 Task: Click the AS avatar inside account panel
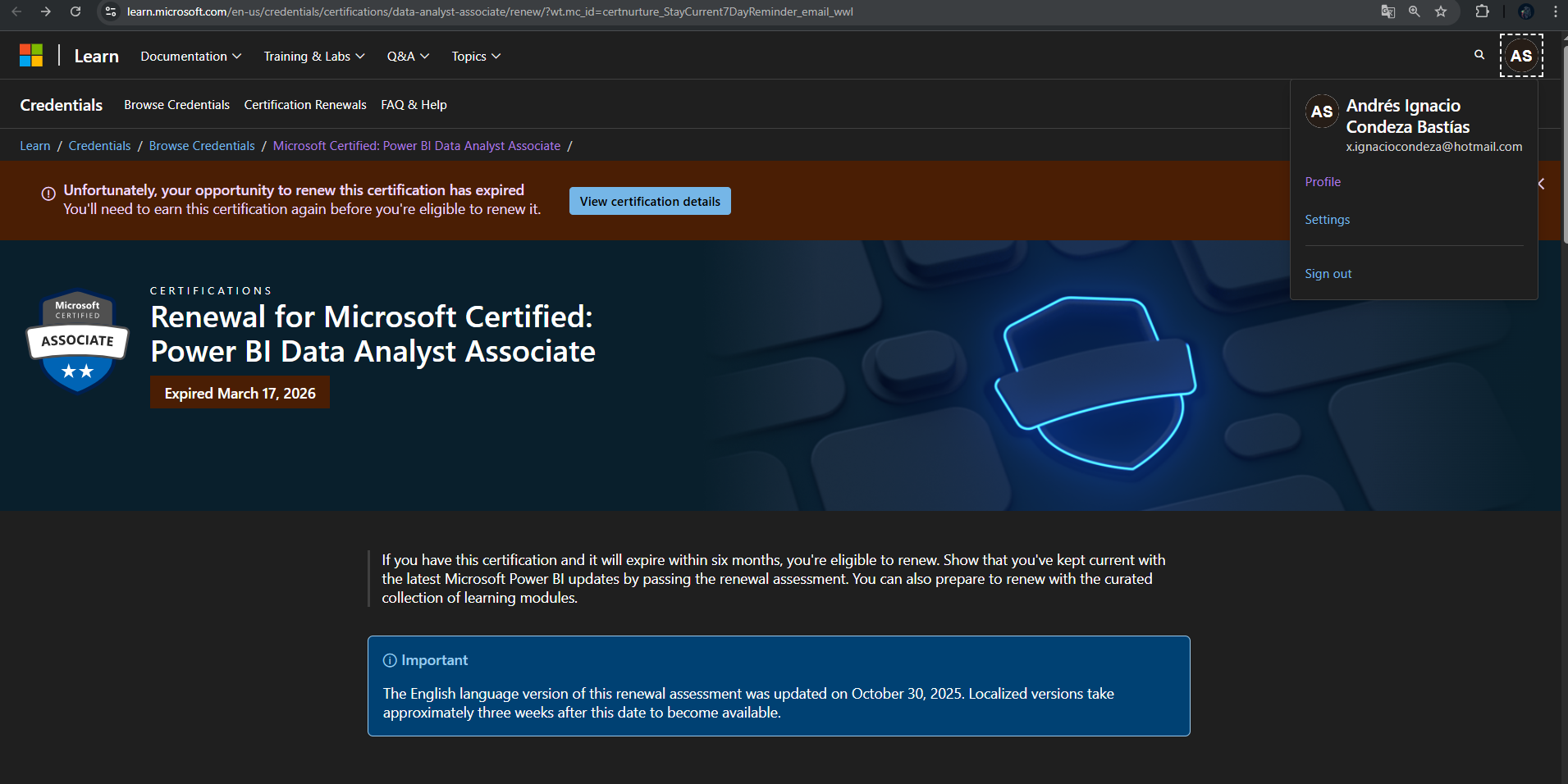1322,112
